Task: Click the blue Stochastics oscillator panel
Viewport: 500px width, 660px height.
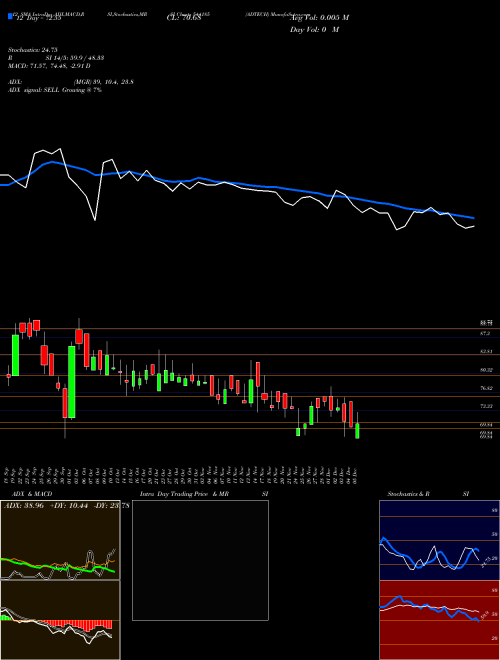Action: [439, 540]
